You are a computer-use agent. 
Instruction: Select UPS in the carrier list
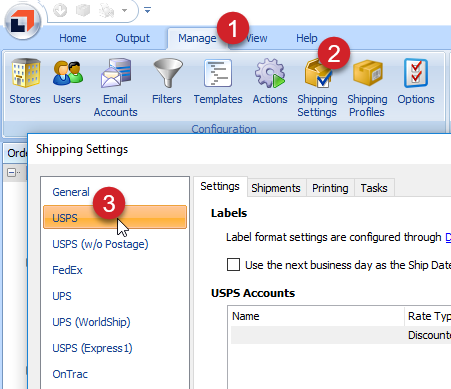pos(62,296)
